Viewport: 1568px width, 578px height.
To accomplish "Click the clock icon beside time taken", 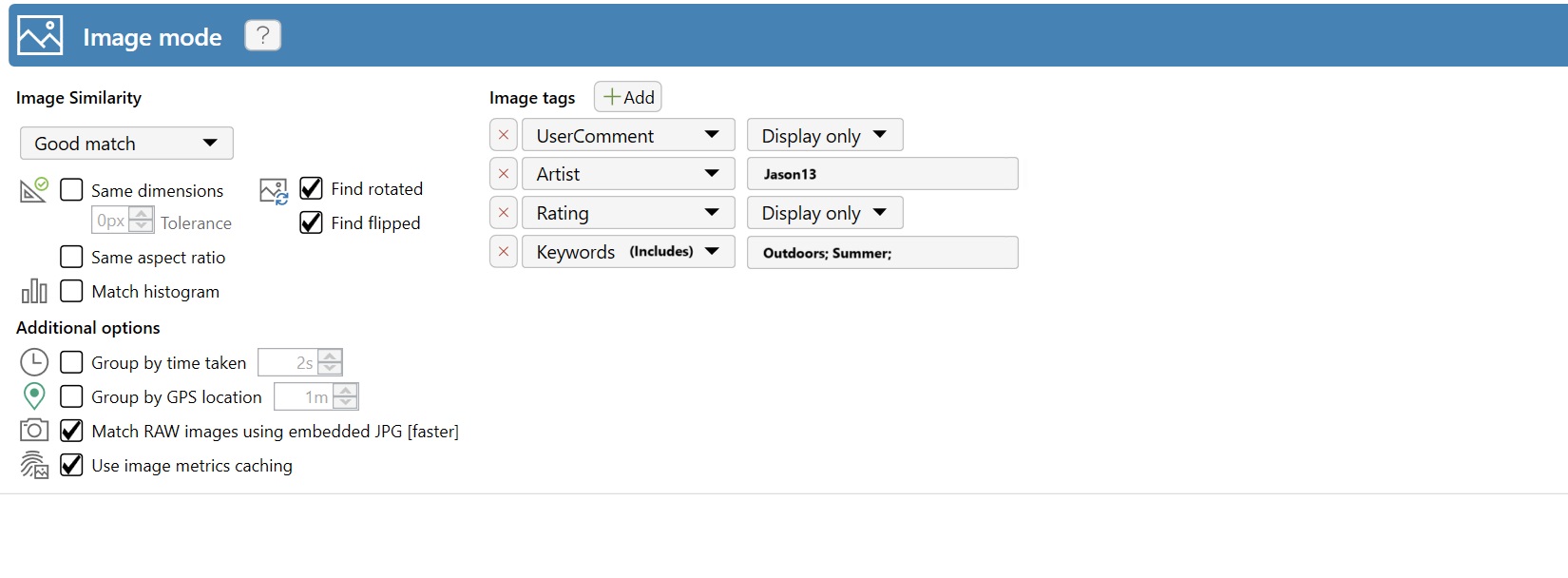I will click(x=34, y=362).
